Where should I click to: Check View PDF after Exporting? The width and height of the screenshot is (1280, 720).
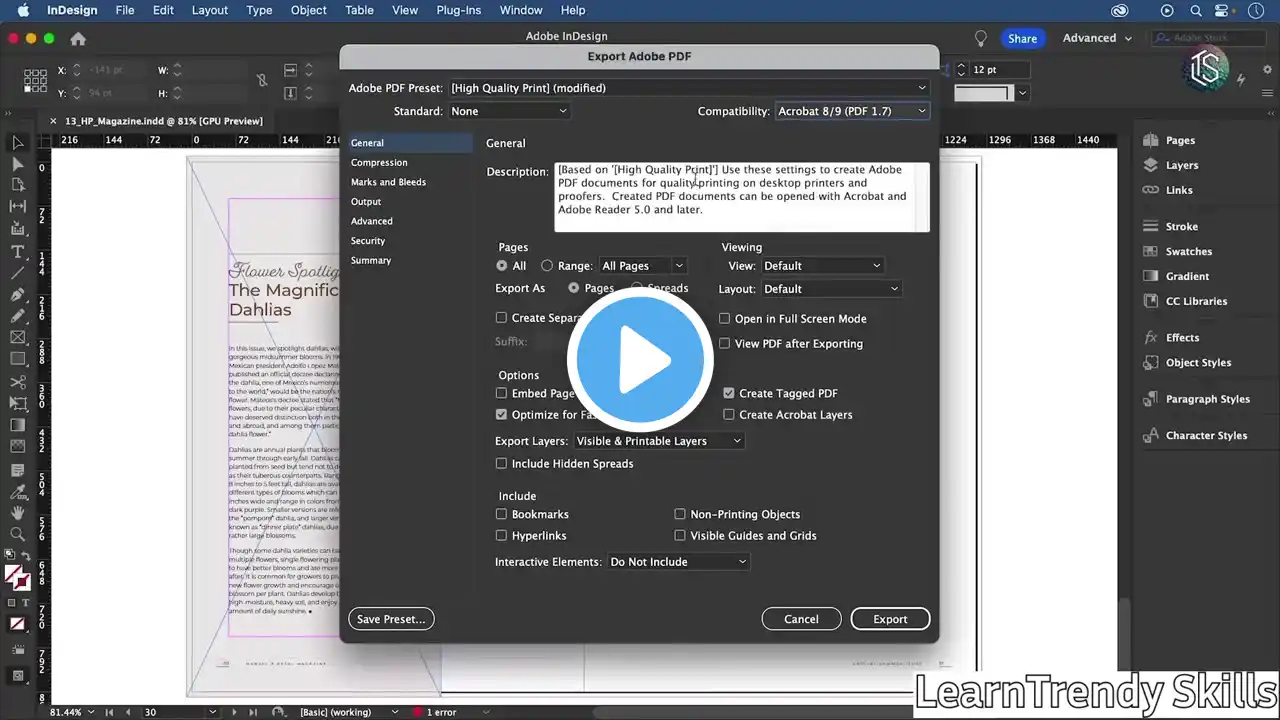point(725,344)
